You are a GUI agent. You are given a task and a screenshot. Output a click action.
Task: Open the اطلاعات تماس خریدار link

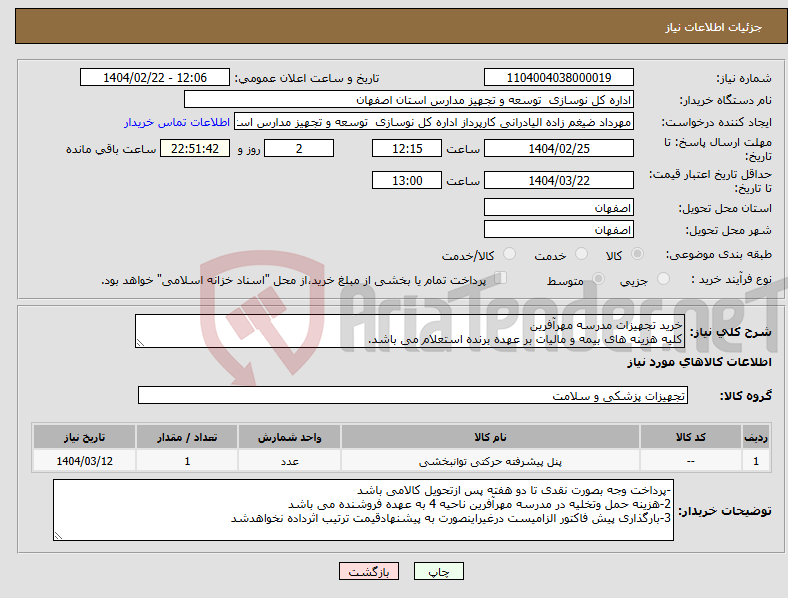coord(177,122)
